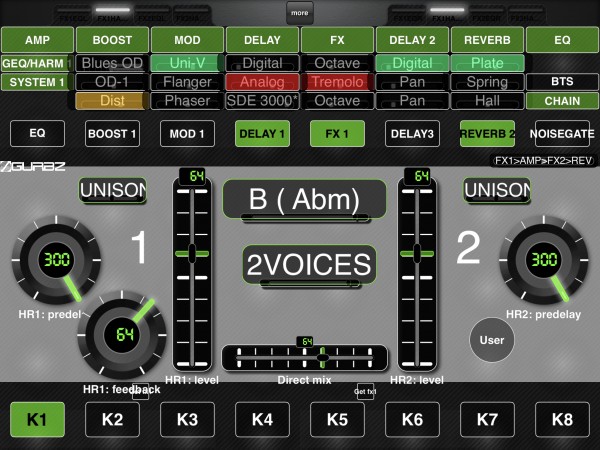Select the K8 preset button
The height and width of the screenshot is (450, 600).
562,419
